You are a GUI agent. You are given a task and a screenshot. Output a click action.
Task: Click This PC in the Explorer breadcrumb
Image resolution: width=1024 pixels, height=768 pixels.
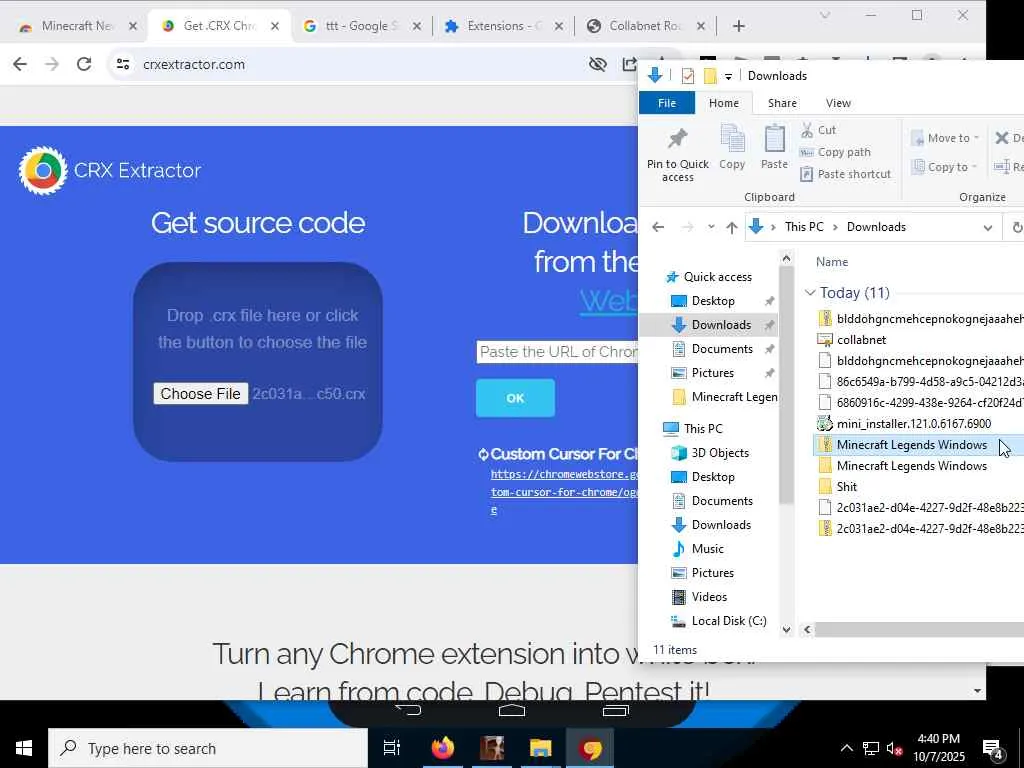(x=804, y=227)
